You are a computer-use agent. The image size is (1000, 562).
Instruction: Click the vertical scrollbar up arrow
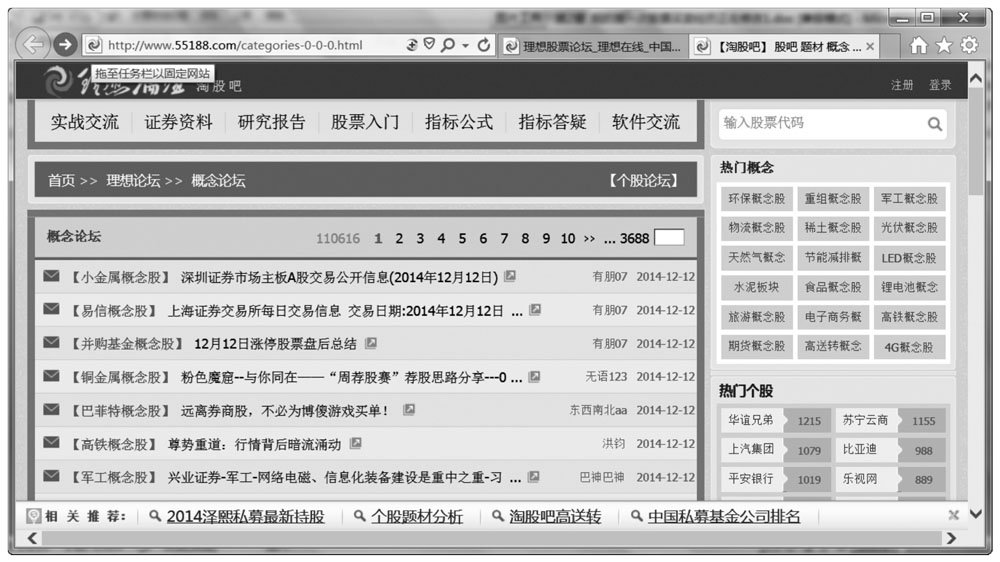(976, 78)
